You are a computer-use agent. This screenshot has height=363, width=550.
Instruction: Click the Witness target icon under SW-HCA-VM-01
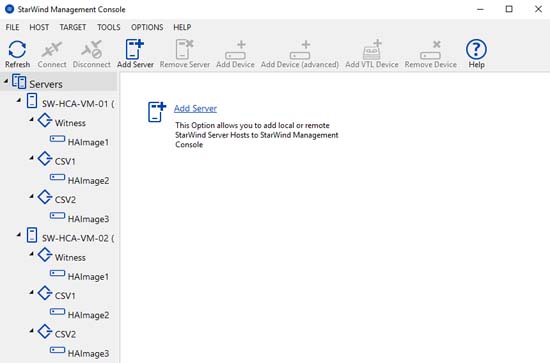[x=45, y=120]
